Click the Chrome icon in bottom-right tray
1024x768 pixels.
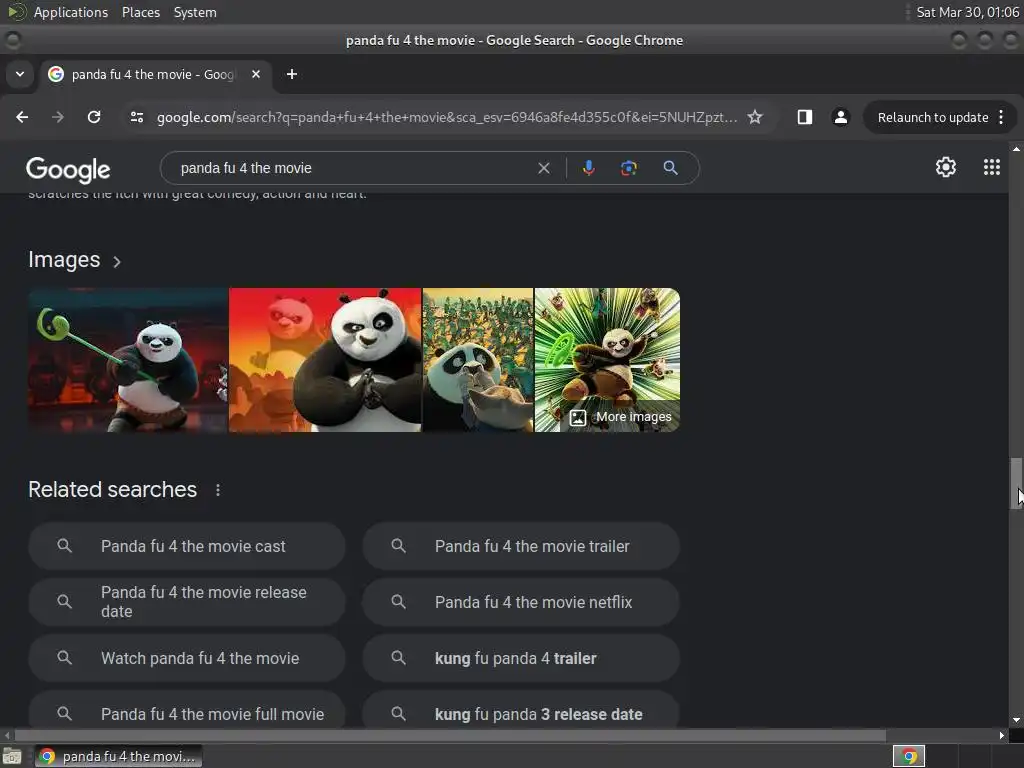(x=908, y=756)
